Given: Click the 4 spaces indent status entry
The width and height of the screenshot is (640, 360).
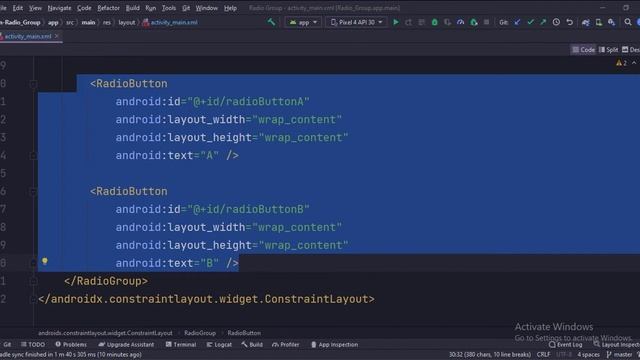Looking at the screenshot, I should tap(589, 354).
